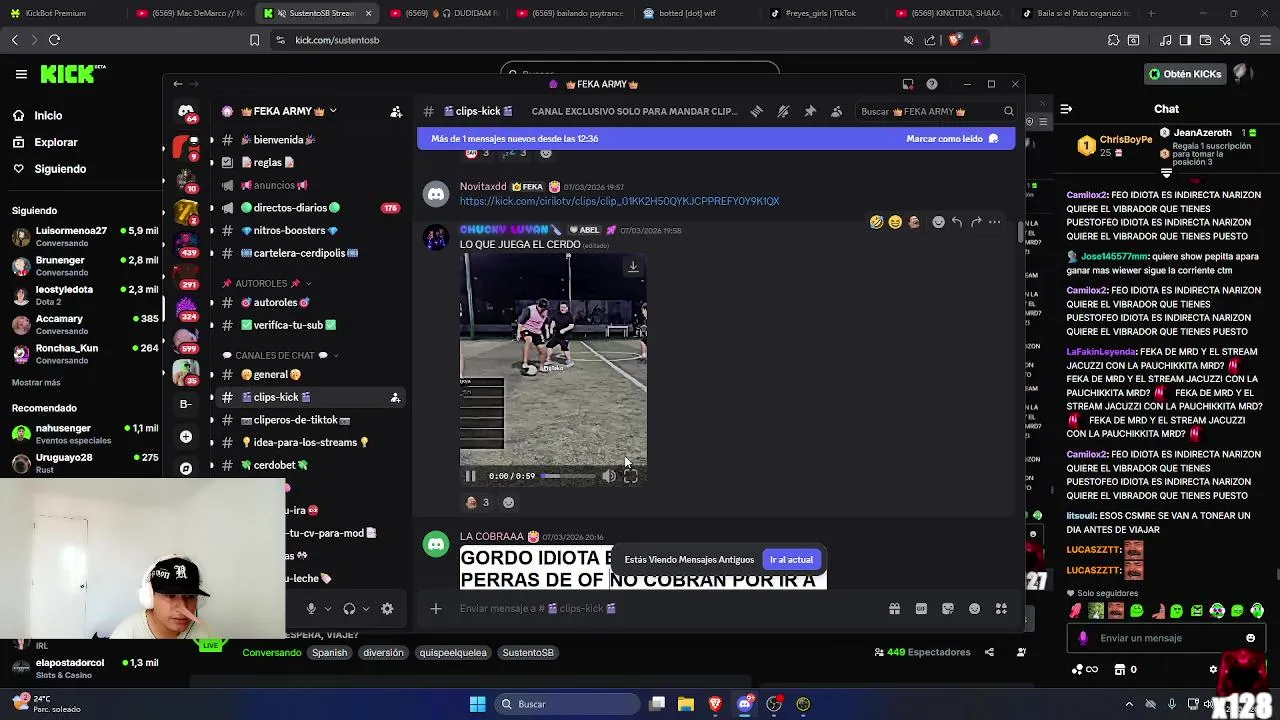Open pinned messages in clips-kick

[810, 111]
